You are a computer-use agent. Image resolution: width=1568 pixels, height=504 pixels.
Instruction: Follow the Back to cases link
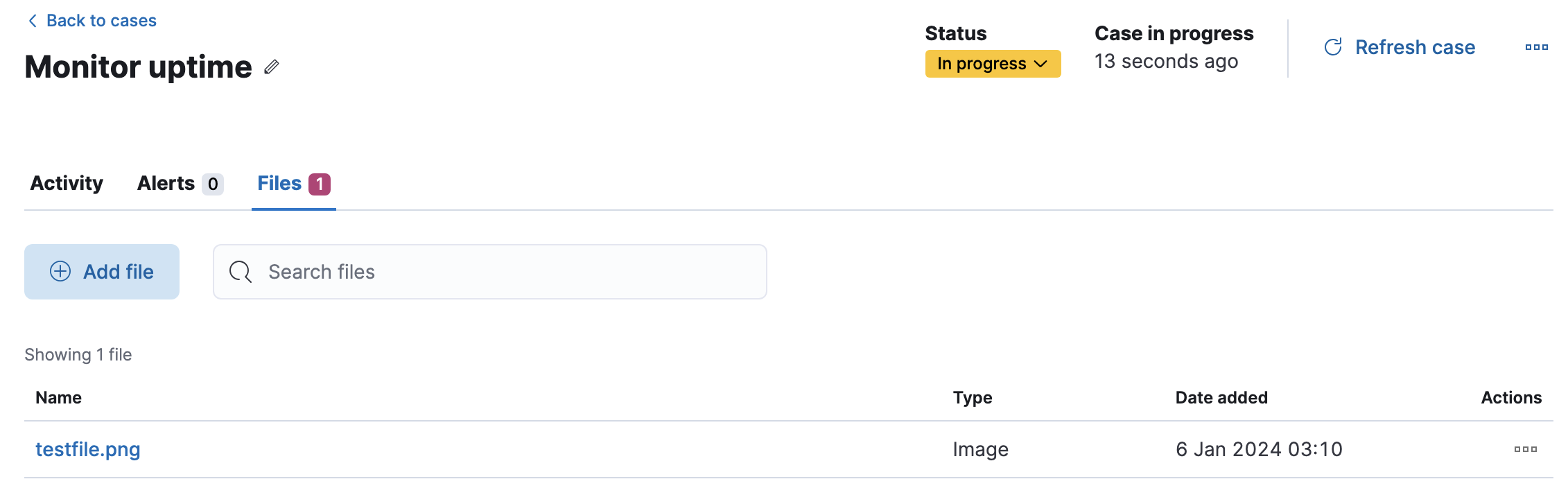tap(101, 21)
